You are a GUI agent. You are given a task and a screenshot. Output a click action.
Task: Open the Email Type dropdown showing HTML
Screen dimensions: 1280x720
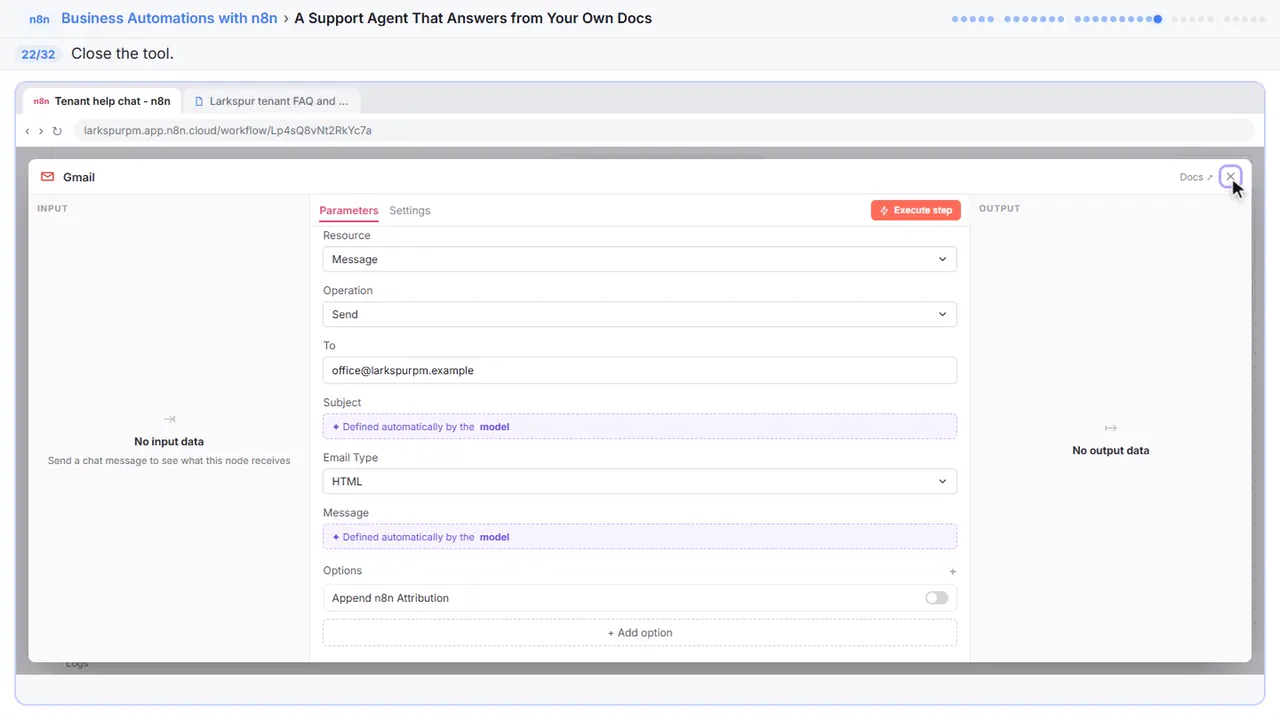(x=639, y=481)
